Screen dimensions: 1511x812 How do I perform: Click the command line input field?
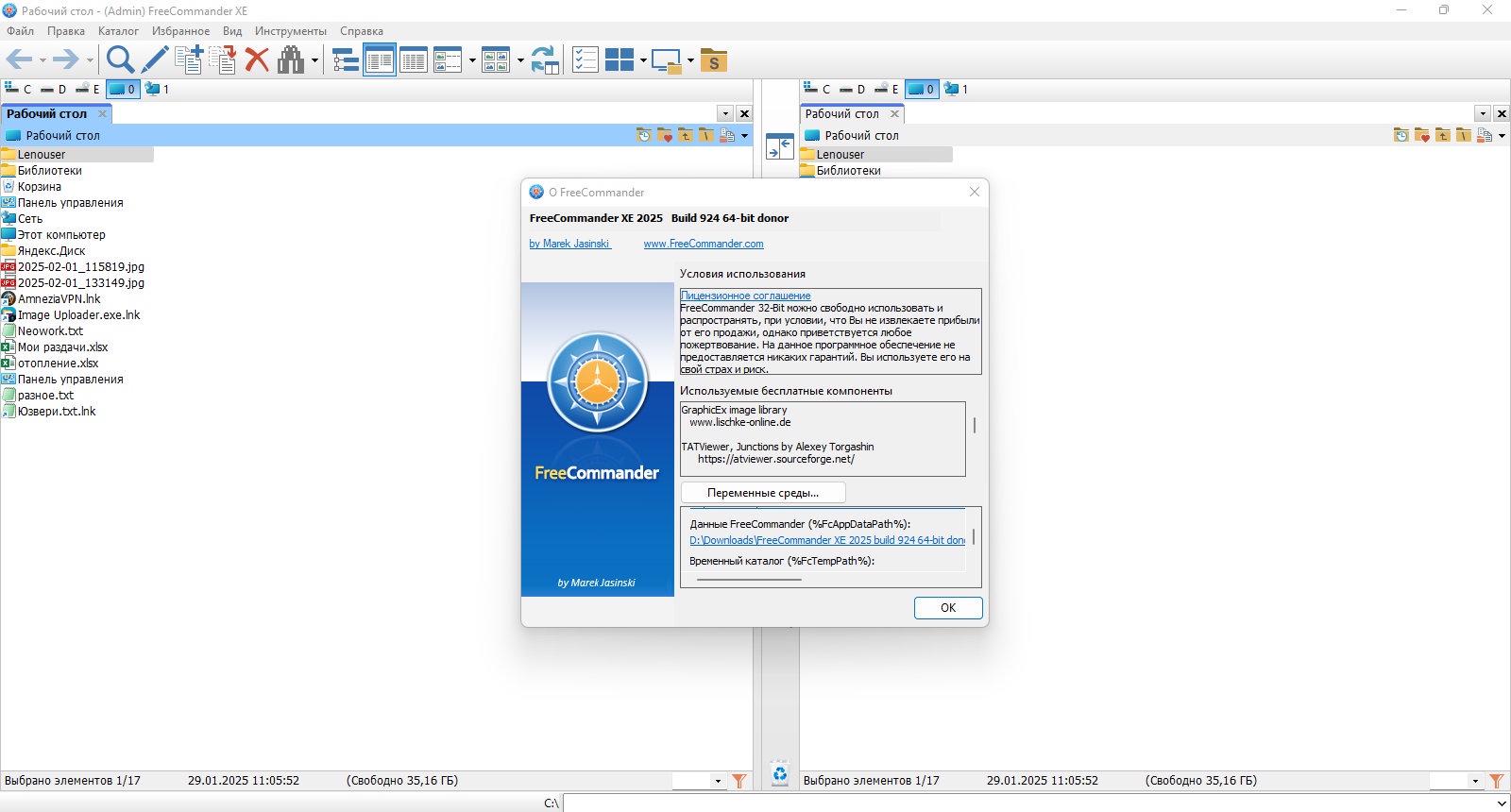[1029, 804]
